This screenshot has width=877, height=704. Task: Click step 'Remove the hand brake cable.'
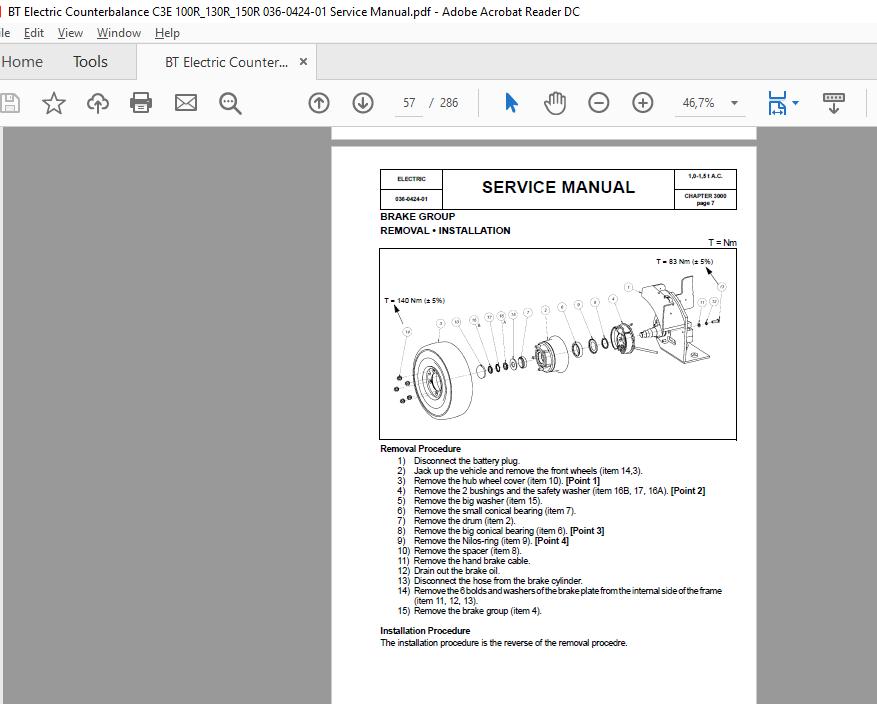[472, 561]
